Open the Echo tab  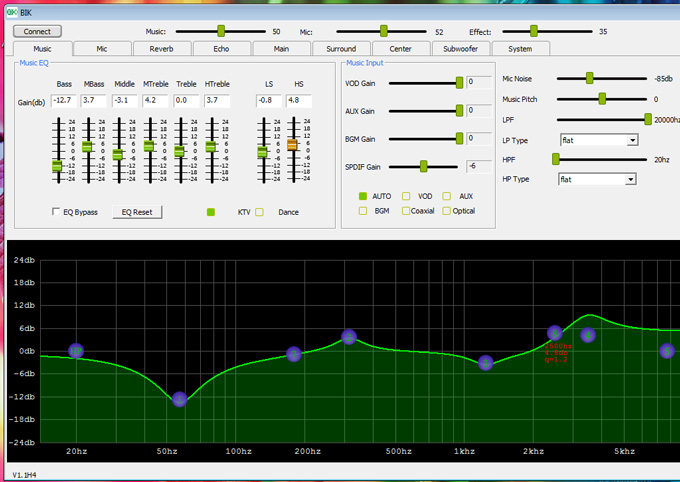point(221,49)
